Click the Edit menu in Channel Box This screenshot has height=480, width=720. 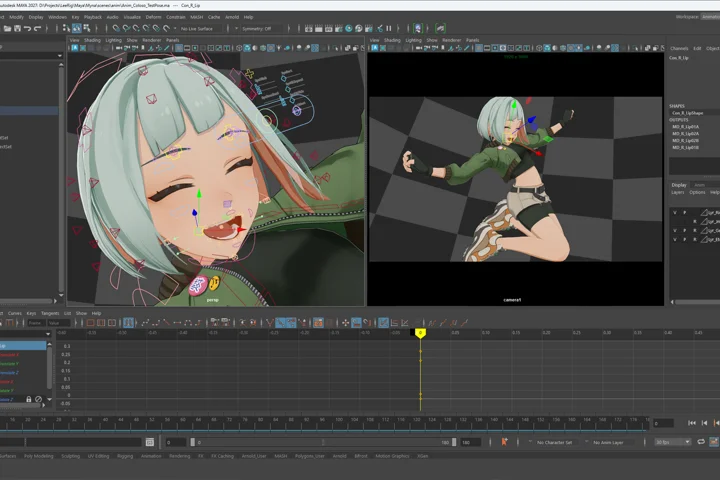click(x=697, y=48)
